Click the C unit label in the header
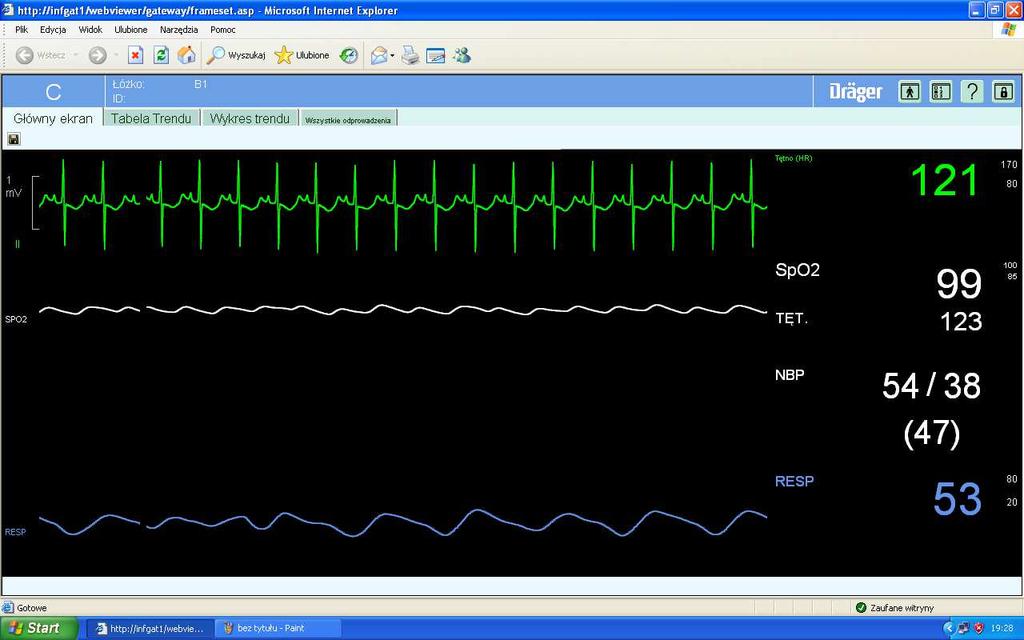The width and height of the screenshot is (1024, 640). coord(54,92)
